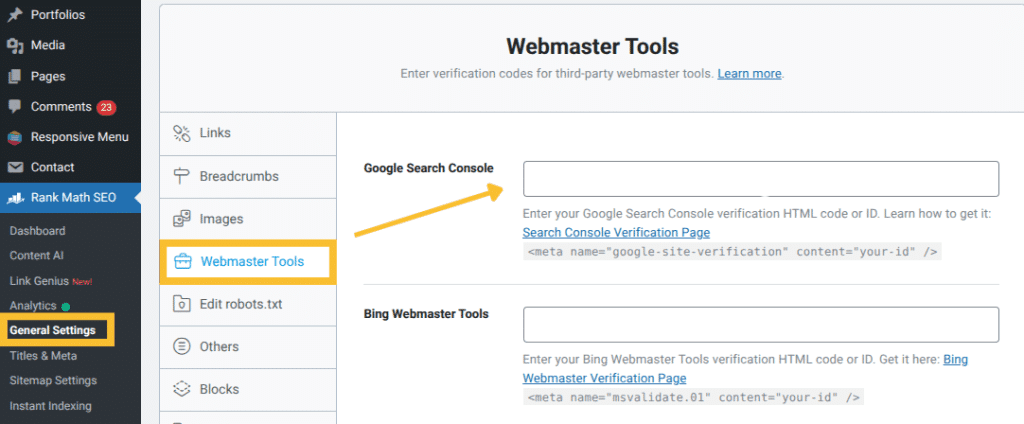
Task: Click the Others circle icon
Action: coord(181,346)
